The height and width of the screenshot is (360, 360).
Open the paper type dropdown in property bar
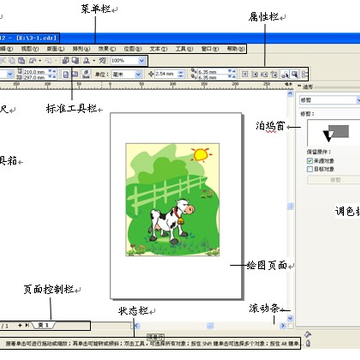click(10, 74)
